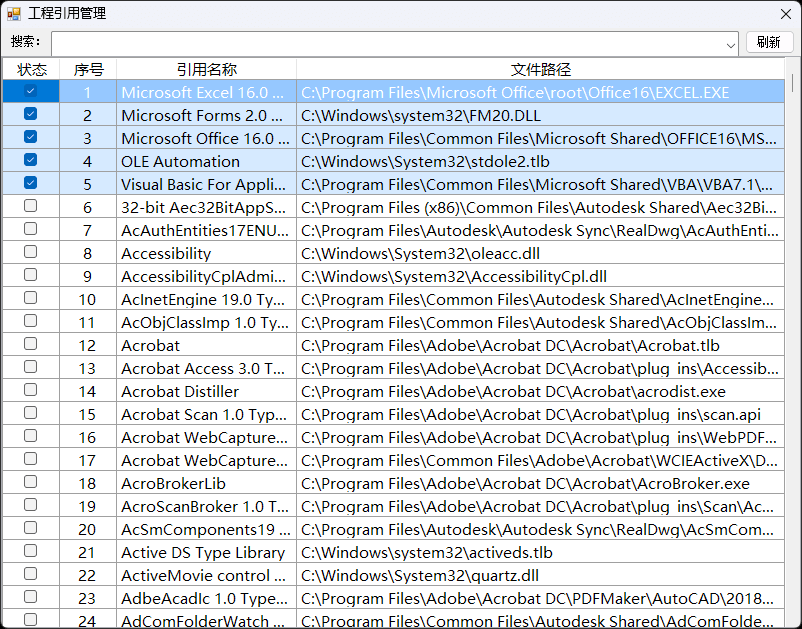This screenshot has height=629, width=802.
Task: Check the AcroBrokerLib reference box
Action: pyautogui.click(x=31, y=482)
